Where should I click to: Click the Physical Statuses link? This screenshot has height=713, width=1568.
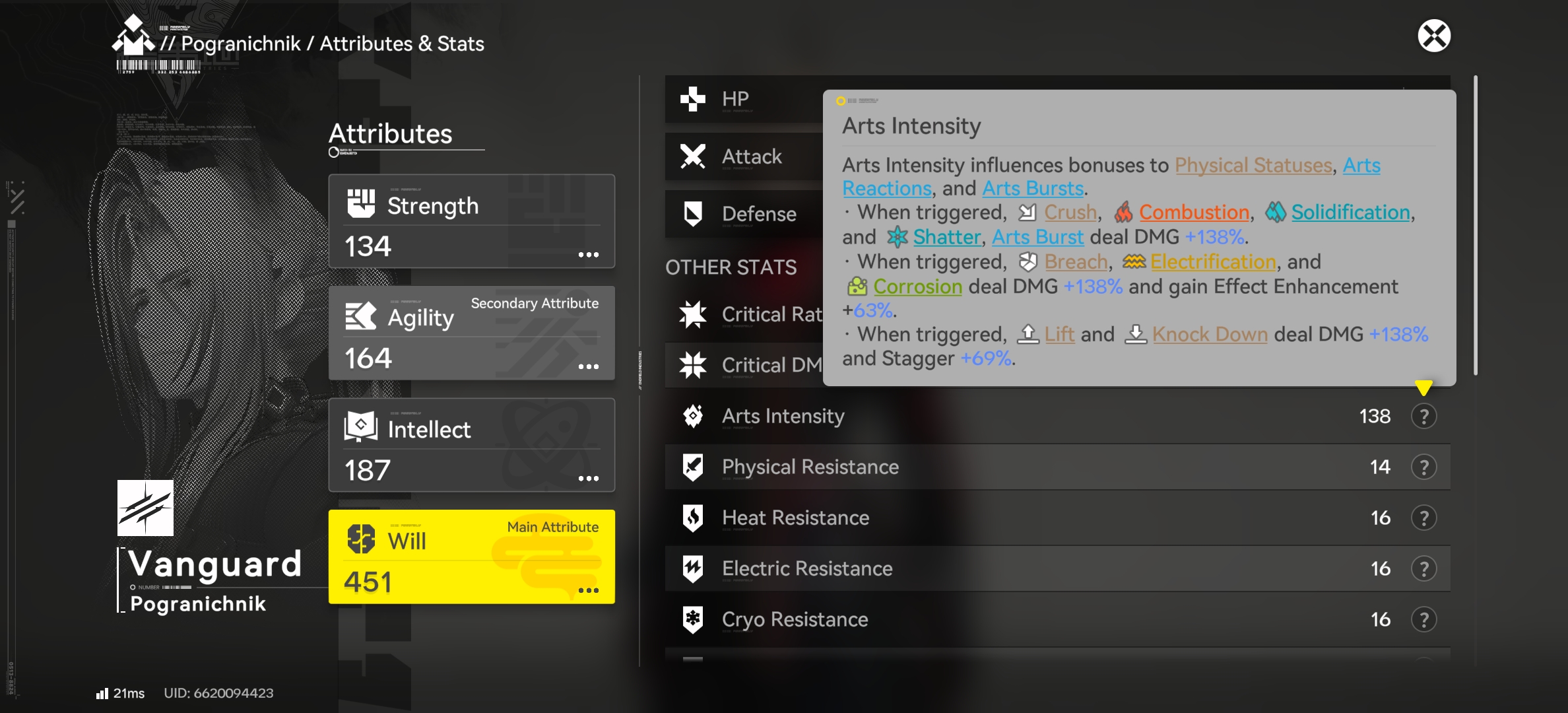[x=1253, y=165]
